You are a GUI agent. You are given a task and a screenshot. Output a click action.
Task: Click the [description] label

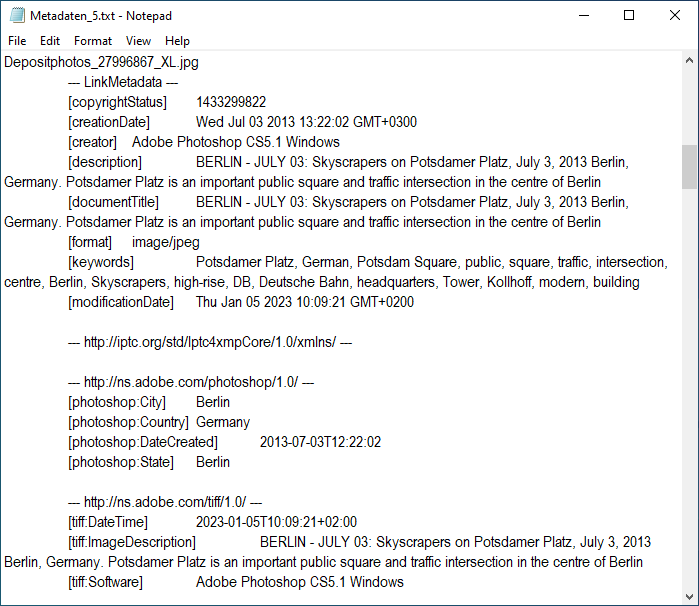tap(105, 162)
